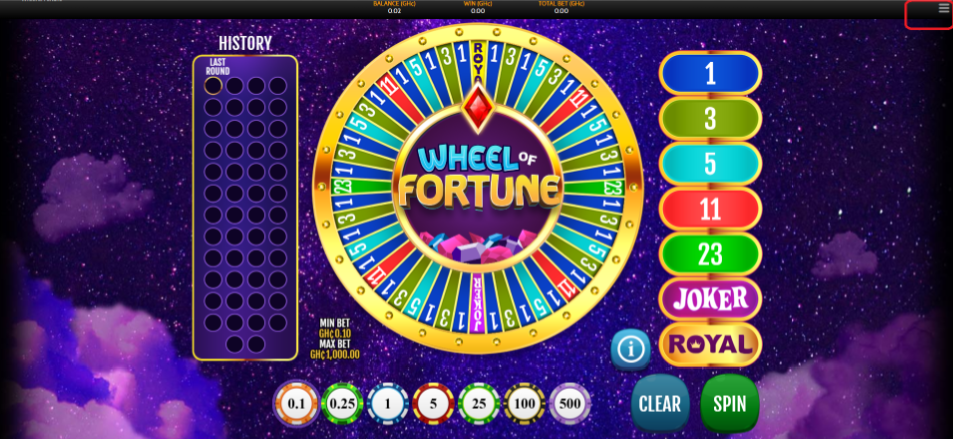Image resolution: width=953 pixels, height=439 pixels.
Task: Bet on the ROYAL option
Action: pos(710,345)
